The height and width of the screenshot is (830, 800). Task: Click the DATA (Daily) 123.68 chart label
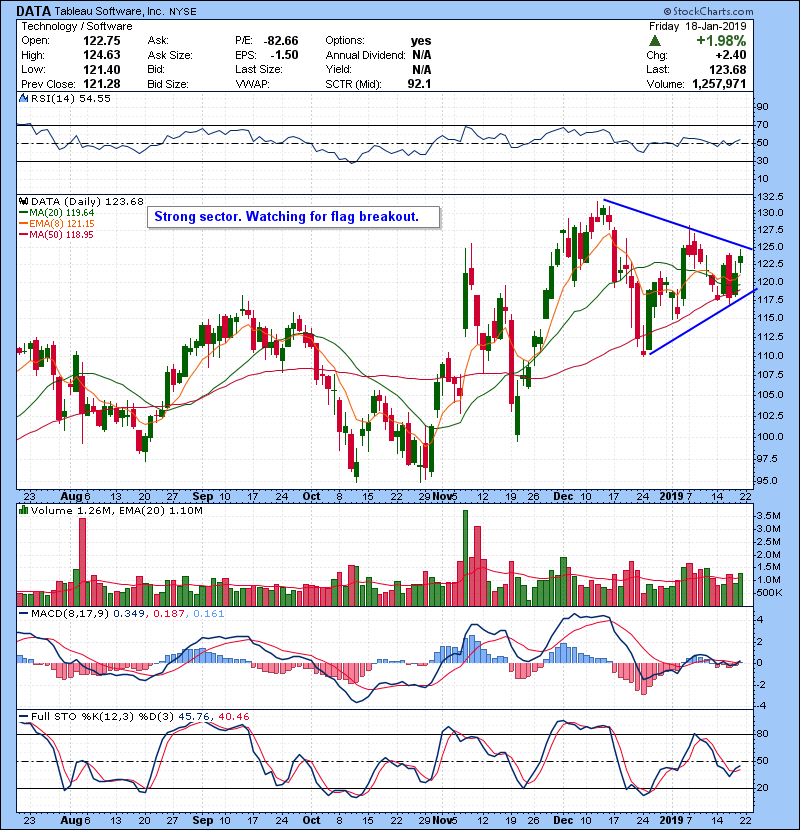click(87, 201)
